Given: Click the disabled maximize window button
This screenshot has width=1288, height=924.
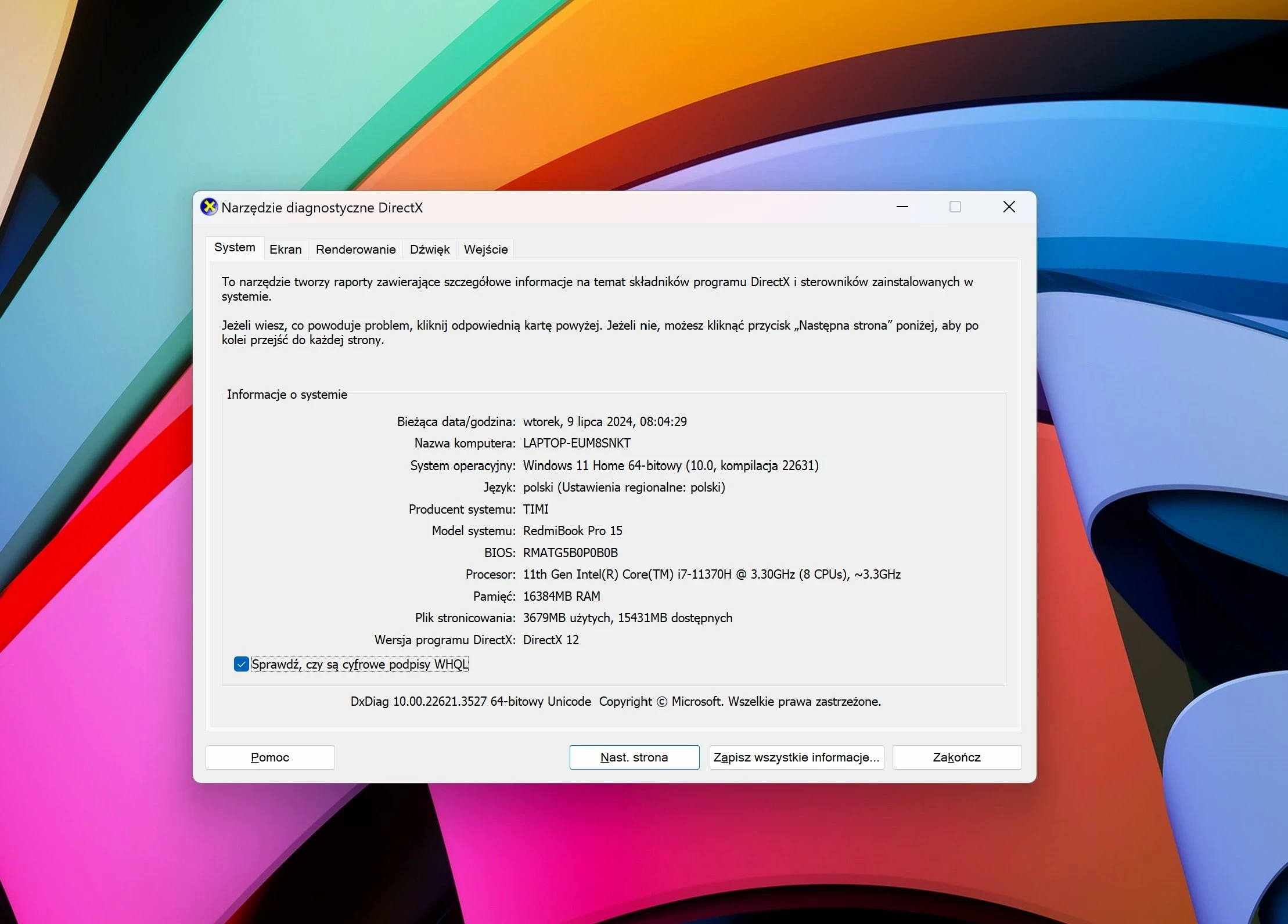Looking at the screenshot, I should point(955,207).
